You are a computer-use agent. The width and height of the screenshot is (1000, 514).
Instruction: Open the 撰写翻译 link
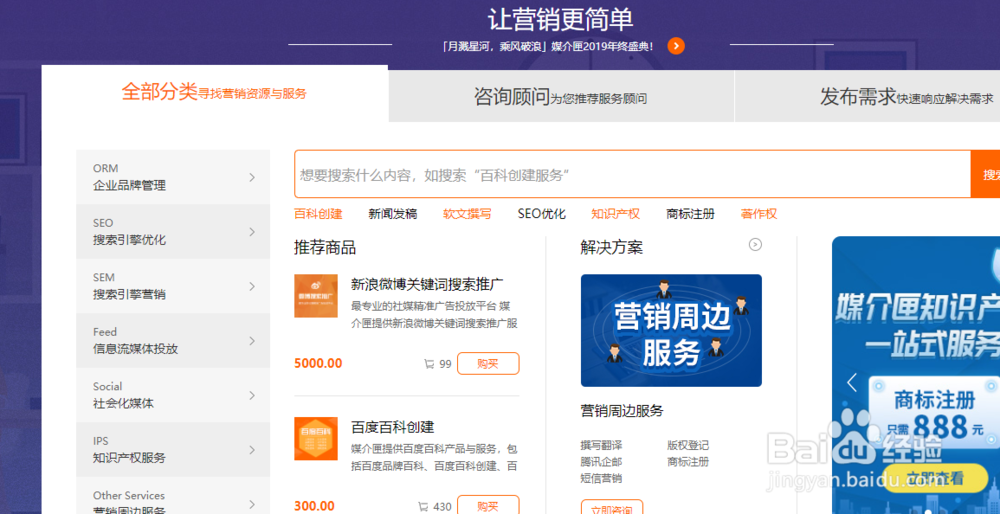(x=601, y=445)
